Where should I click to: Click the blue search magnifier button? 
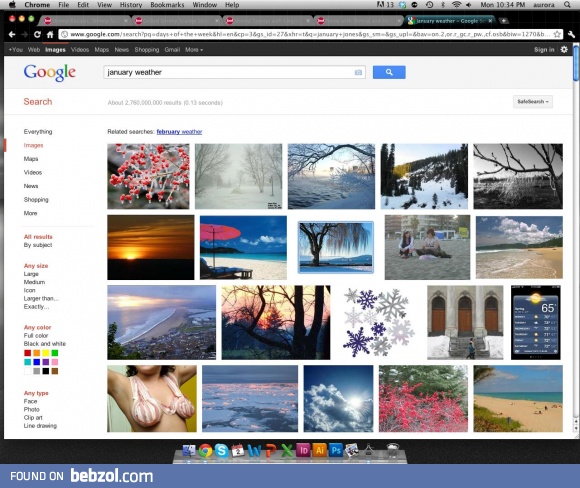[389, 72]
